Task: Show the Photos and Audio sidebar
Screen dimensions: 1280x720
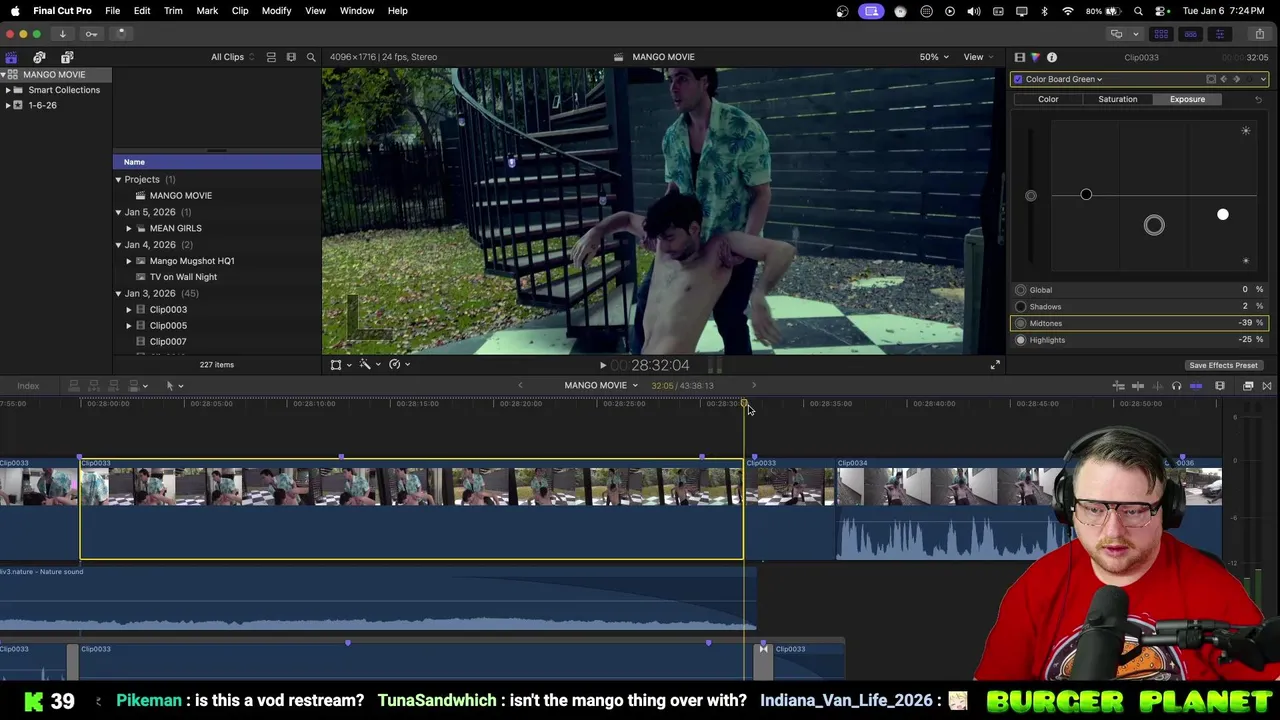Action: tap(39, 57)
